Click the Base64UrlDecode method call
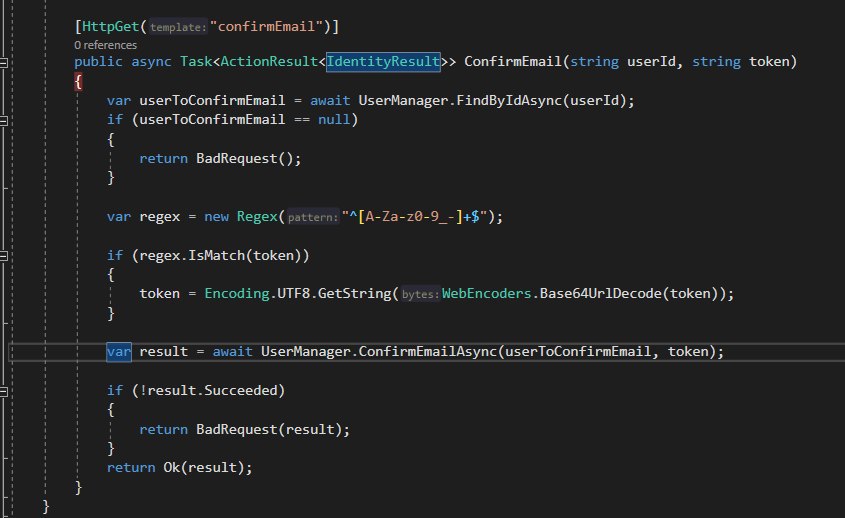 tap(600, 294)
